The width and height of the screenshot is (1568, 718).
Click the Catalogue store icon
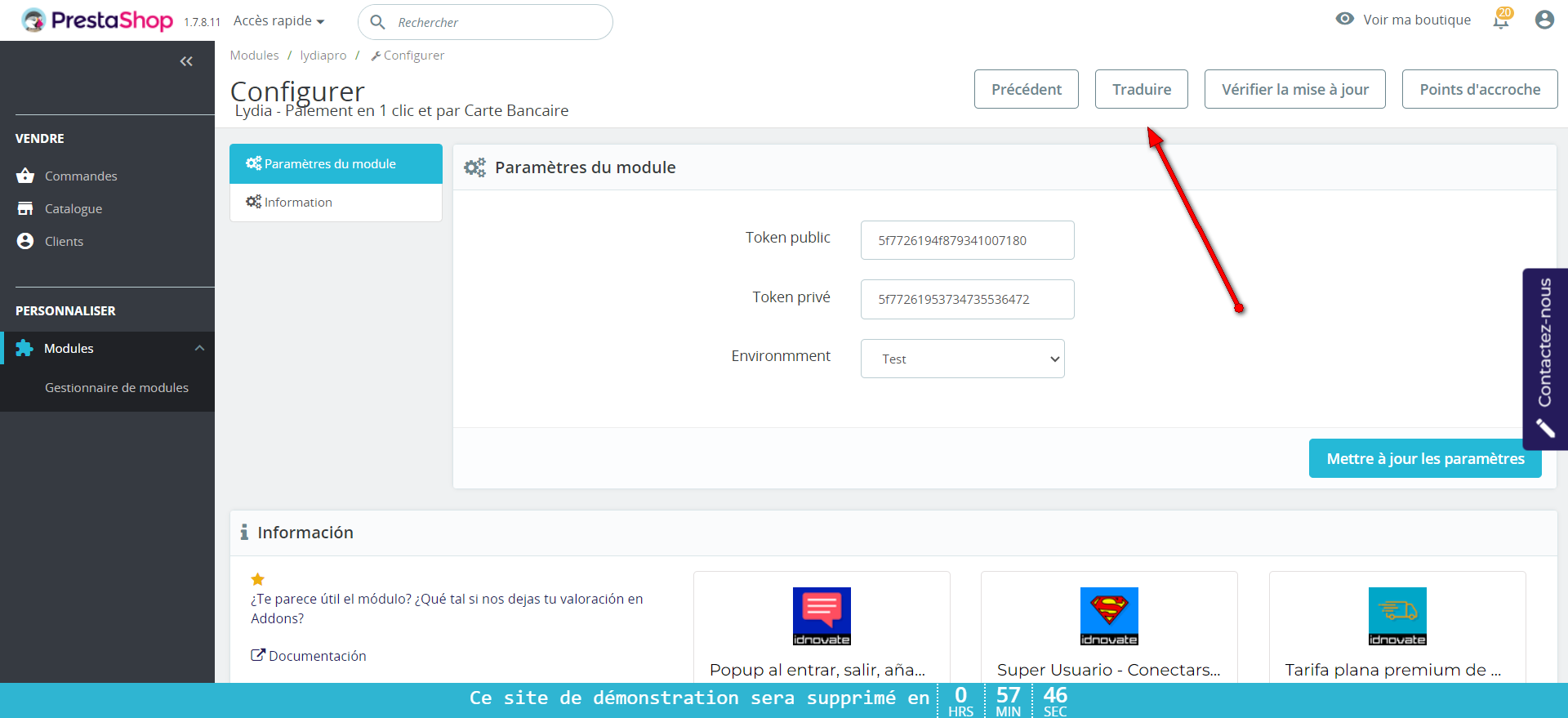[x=25, y=208]
